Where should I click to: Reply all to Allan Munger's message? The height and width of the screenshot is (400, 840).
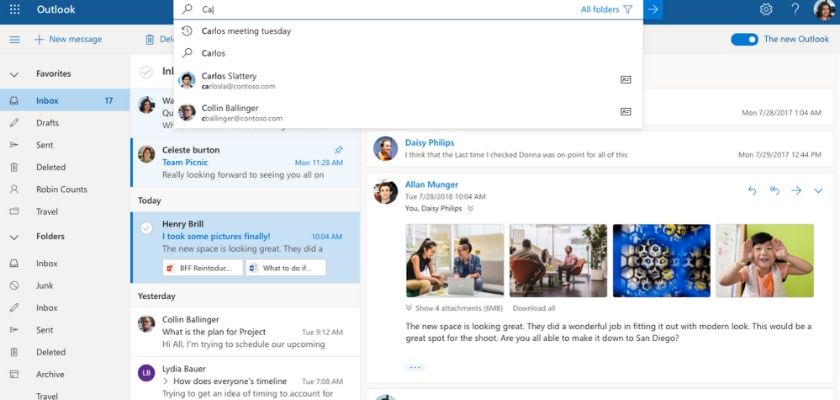[774, 191]
